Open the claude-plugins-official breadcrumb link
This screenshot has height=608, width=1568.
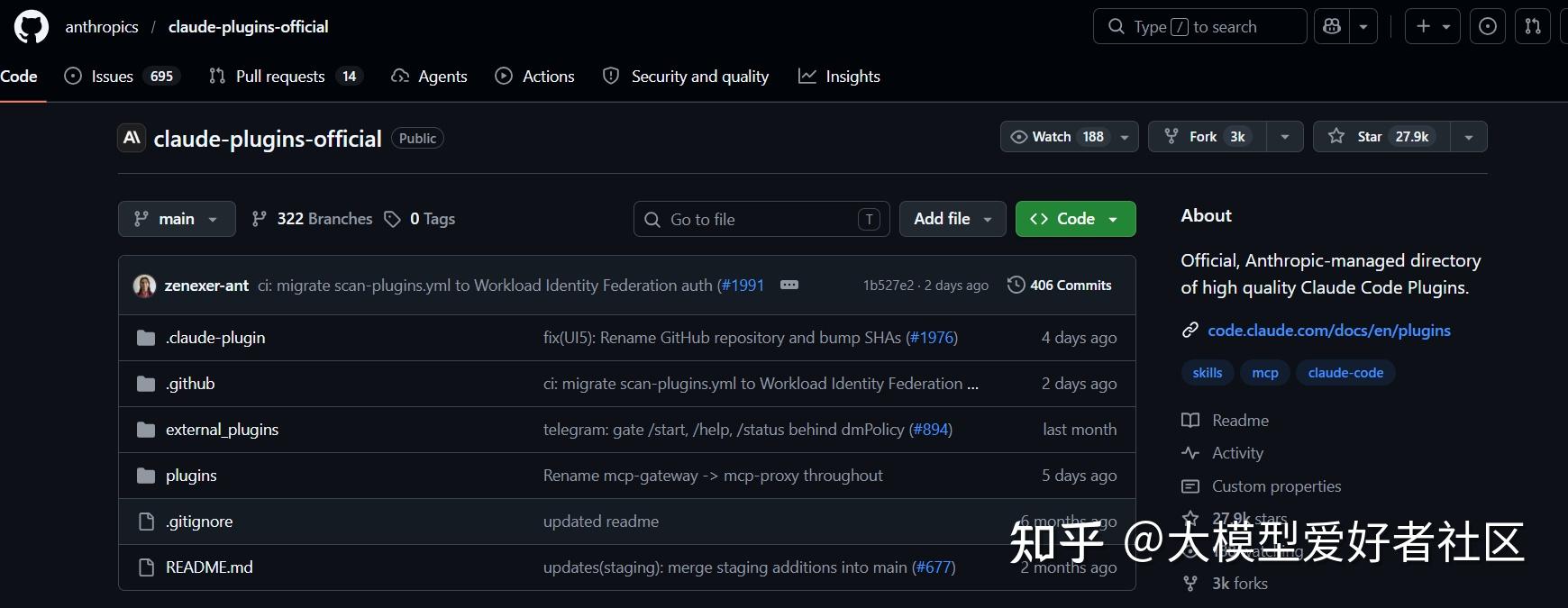point(248,27)
